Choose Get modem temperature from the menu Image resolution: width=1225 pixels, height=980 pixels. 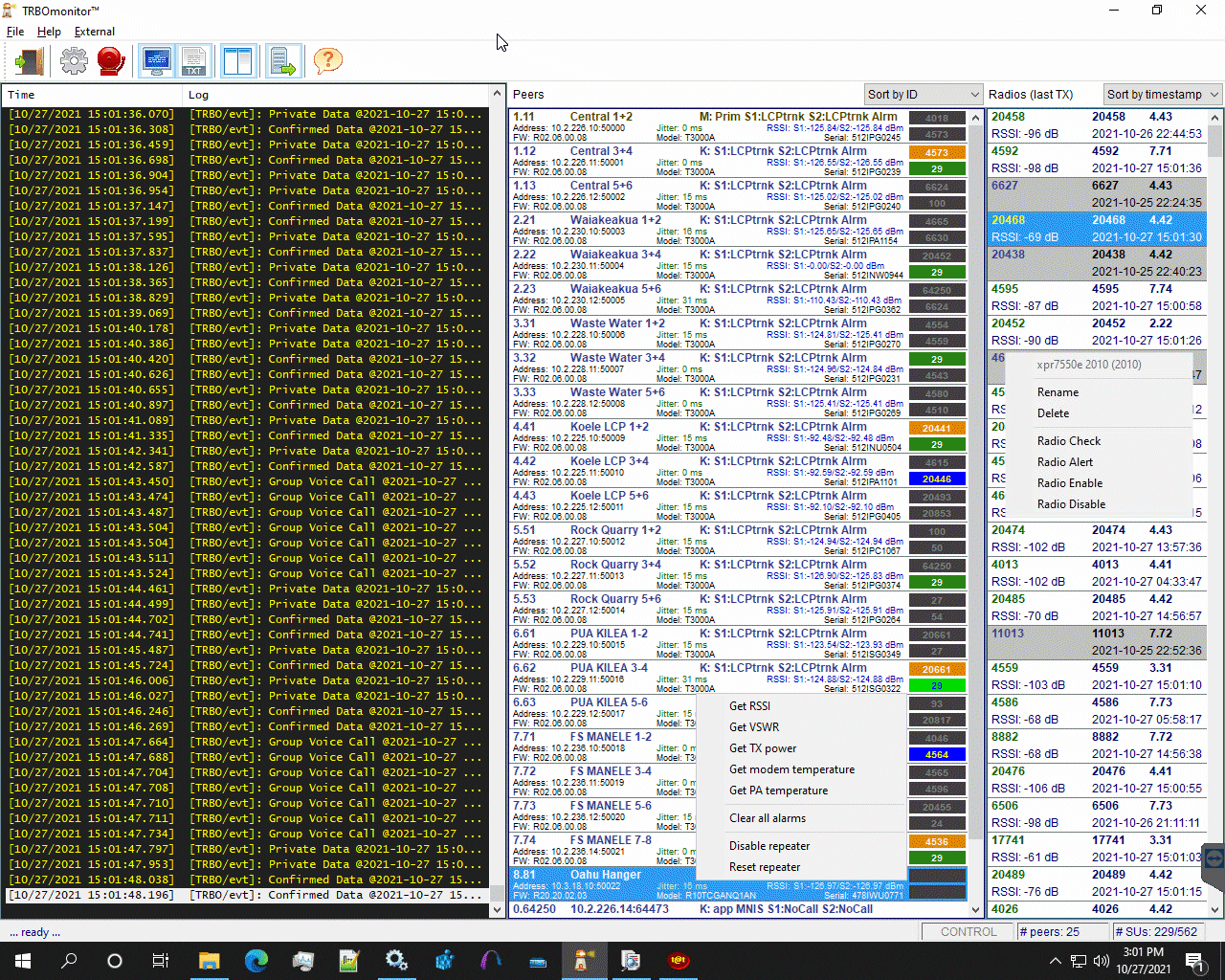791,769
